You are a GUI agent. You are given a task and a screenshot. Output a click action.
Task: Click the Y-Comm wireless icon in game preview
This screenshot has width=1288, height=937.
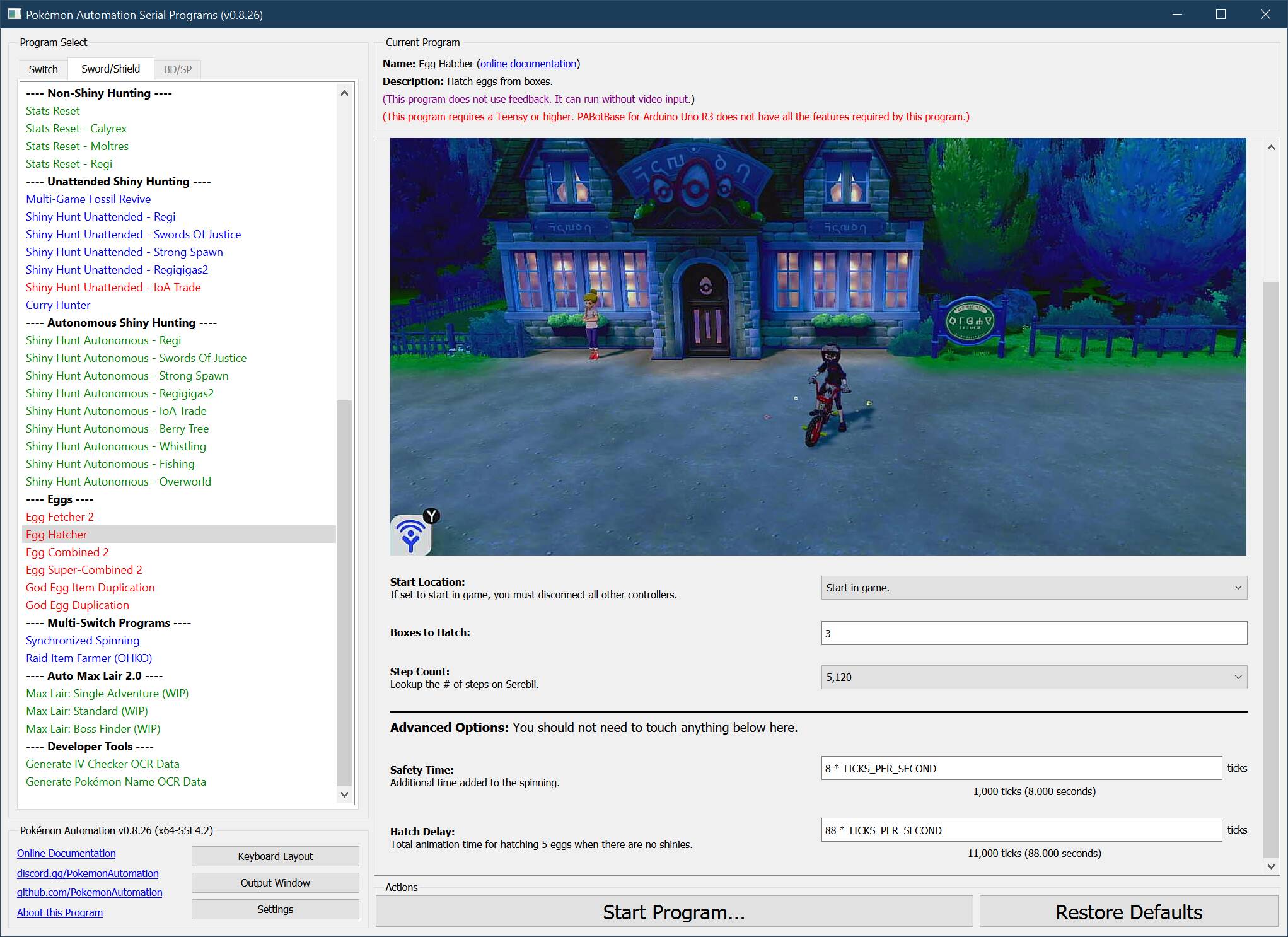[410, 535]
